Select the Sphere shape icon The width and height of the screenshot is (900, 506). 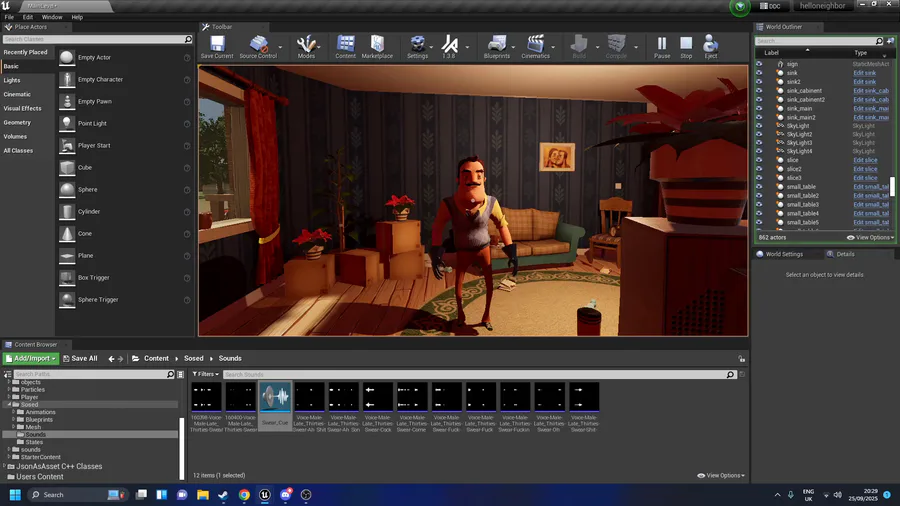(x=67, y=189)
